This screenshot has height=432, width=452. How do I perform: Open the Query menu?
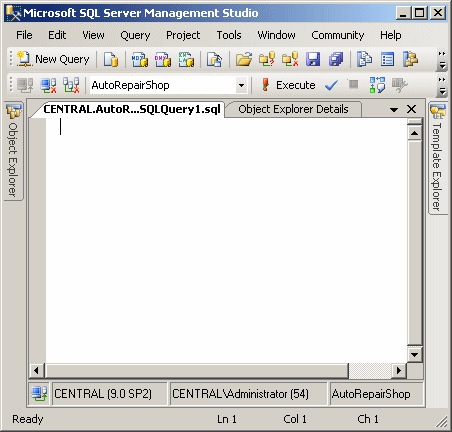tap(135, 35)
